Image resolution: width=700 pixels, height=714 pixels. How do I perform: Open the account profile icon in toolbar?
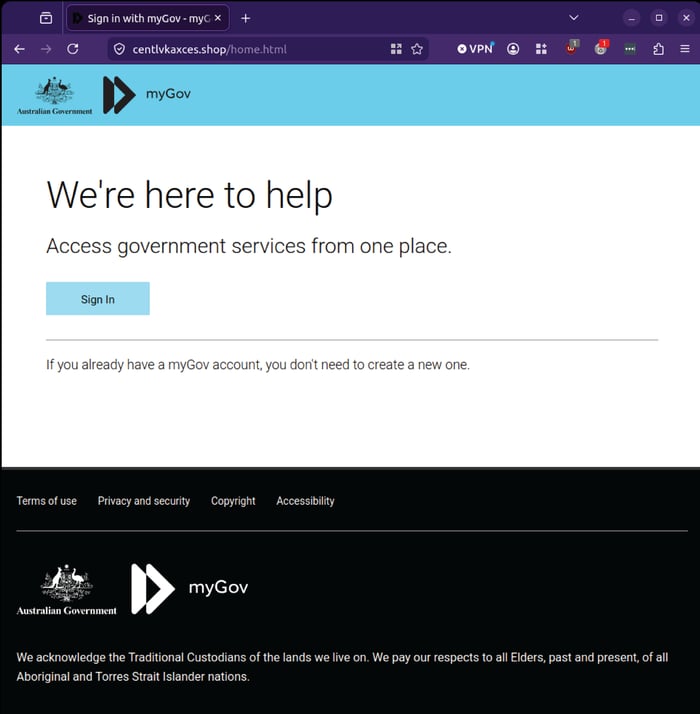click(513, 49)
